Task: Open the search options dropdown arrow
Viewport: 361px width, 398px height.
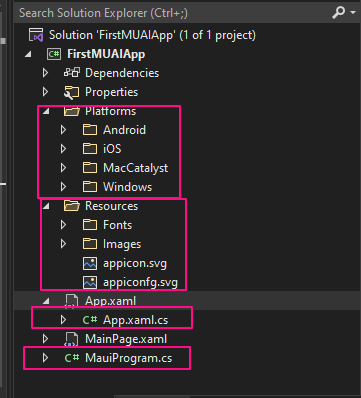Action: coord(353,13)
